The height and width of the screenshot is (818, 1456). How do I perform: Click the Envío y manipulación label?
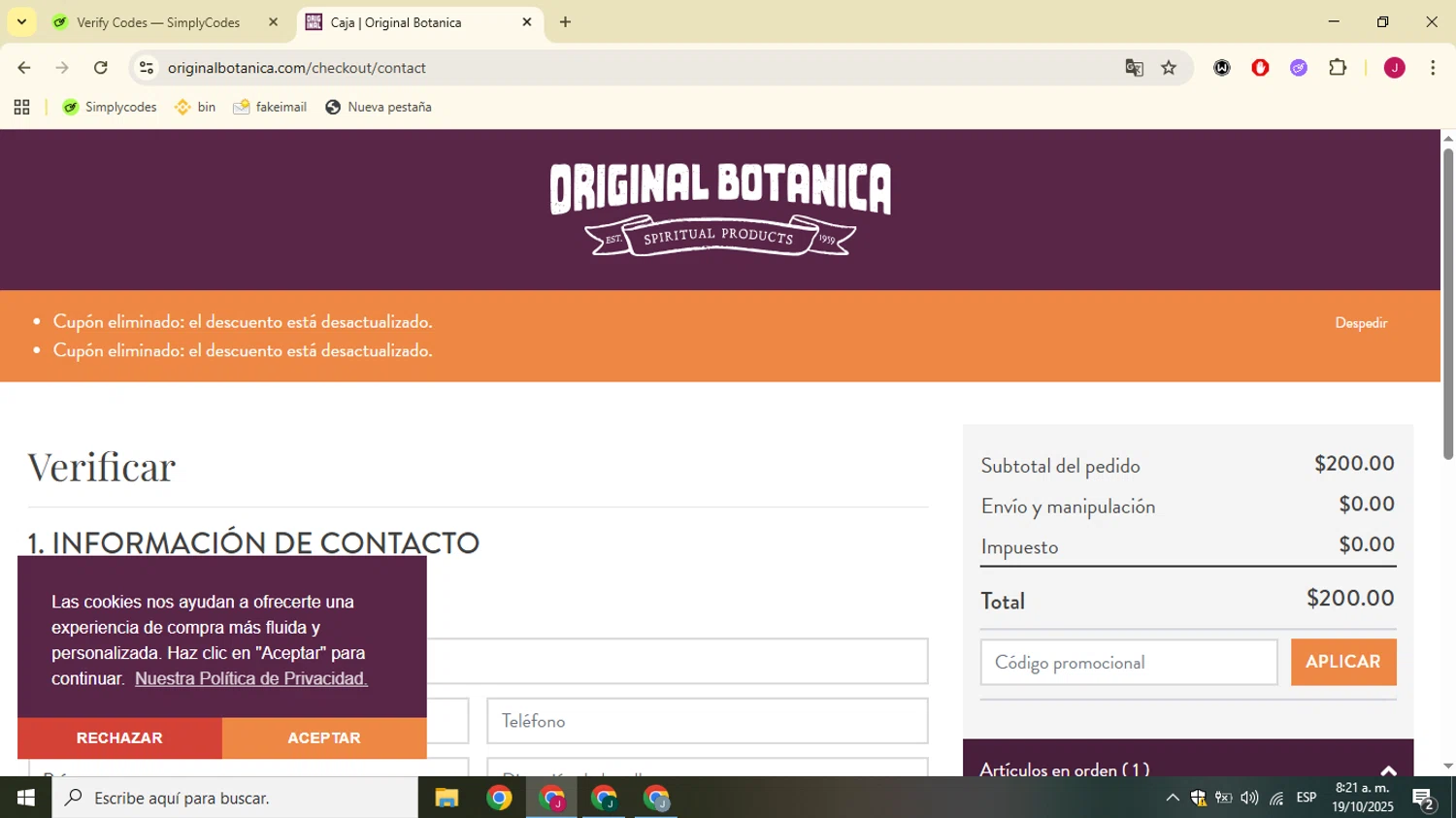1068,507
